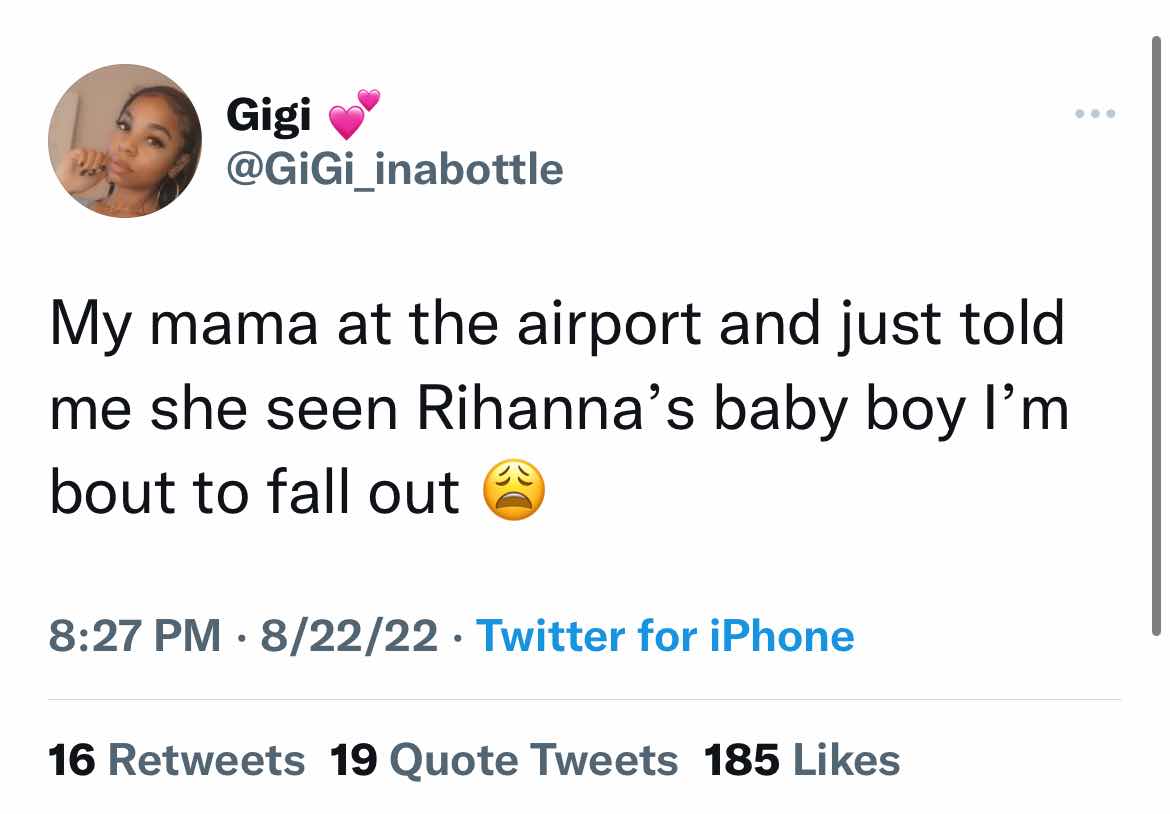Click the 8/22/22 tweet date
Viewport: 1170px width, 814px height.
click(348, 636)
